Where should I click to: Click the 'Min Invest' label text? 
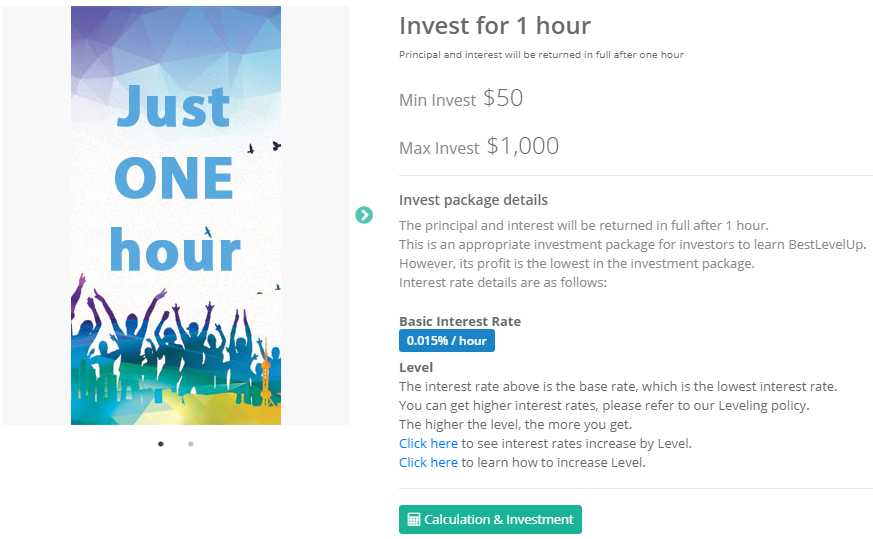tap(437, 100)
